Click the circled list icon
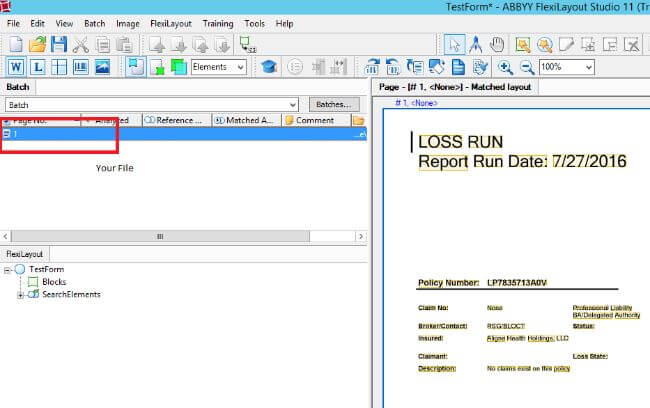Viewport: 650px width, 408px height. tap(295, 67)
